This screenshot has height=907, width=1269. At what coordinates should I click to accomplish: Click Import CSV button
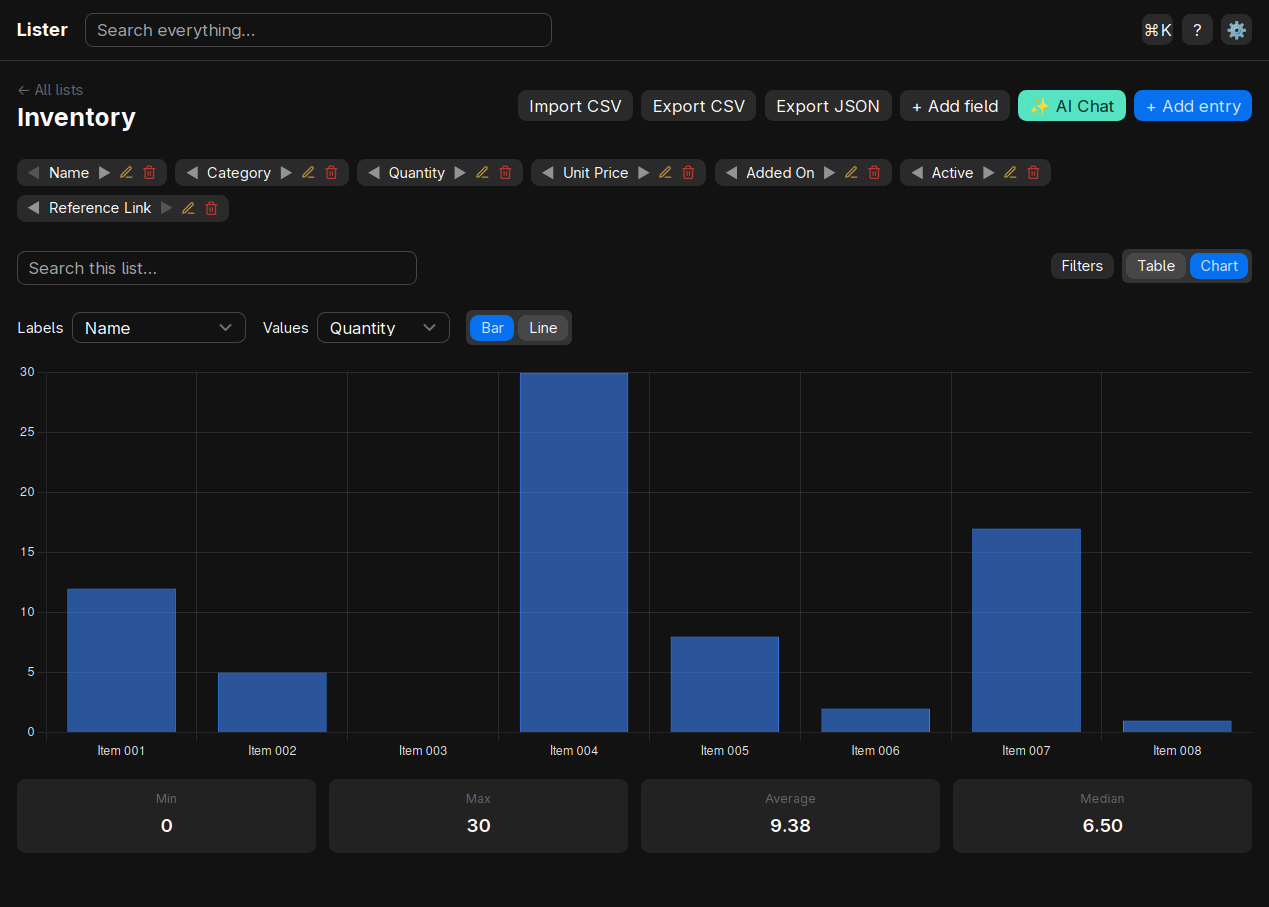coord(575,106)
